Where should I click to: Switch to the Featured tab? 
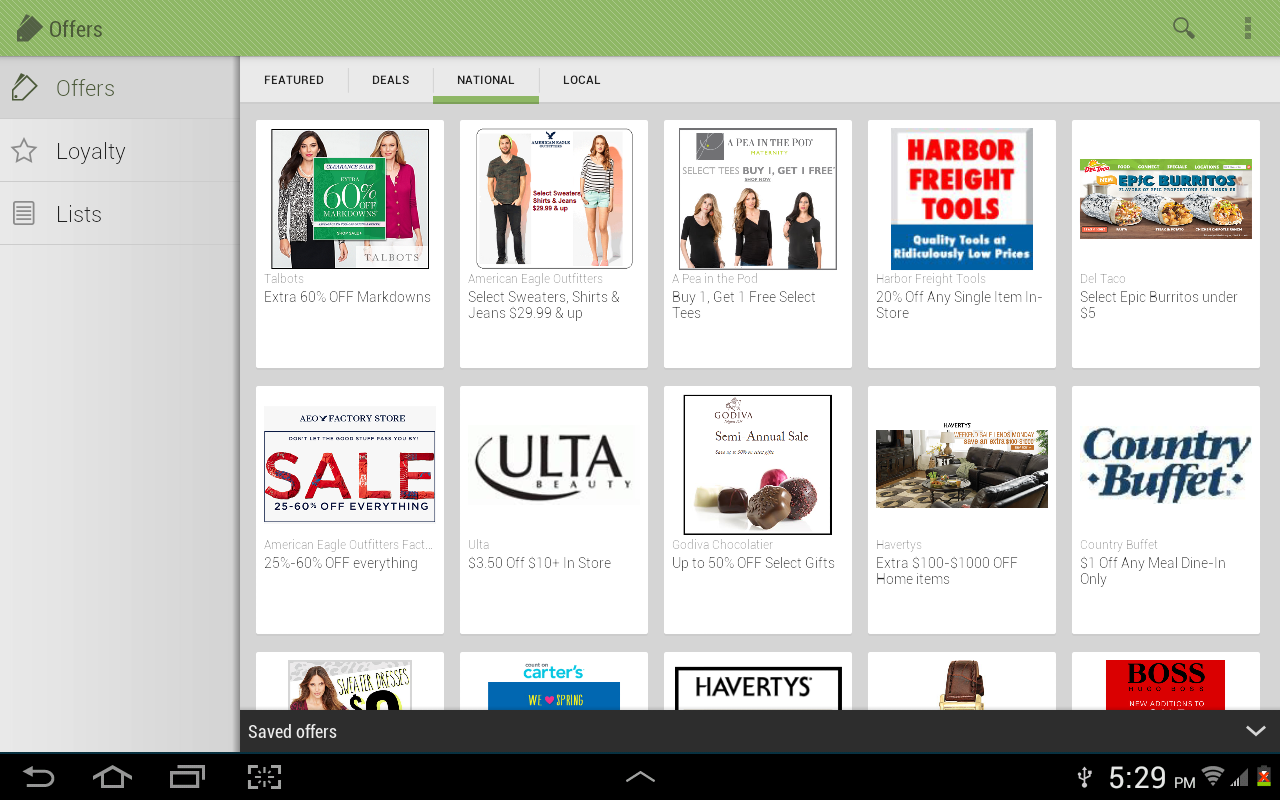[294, 80]
